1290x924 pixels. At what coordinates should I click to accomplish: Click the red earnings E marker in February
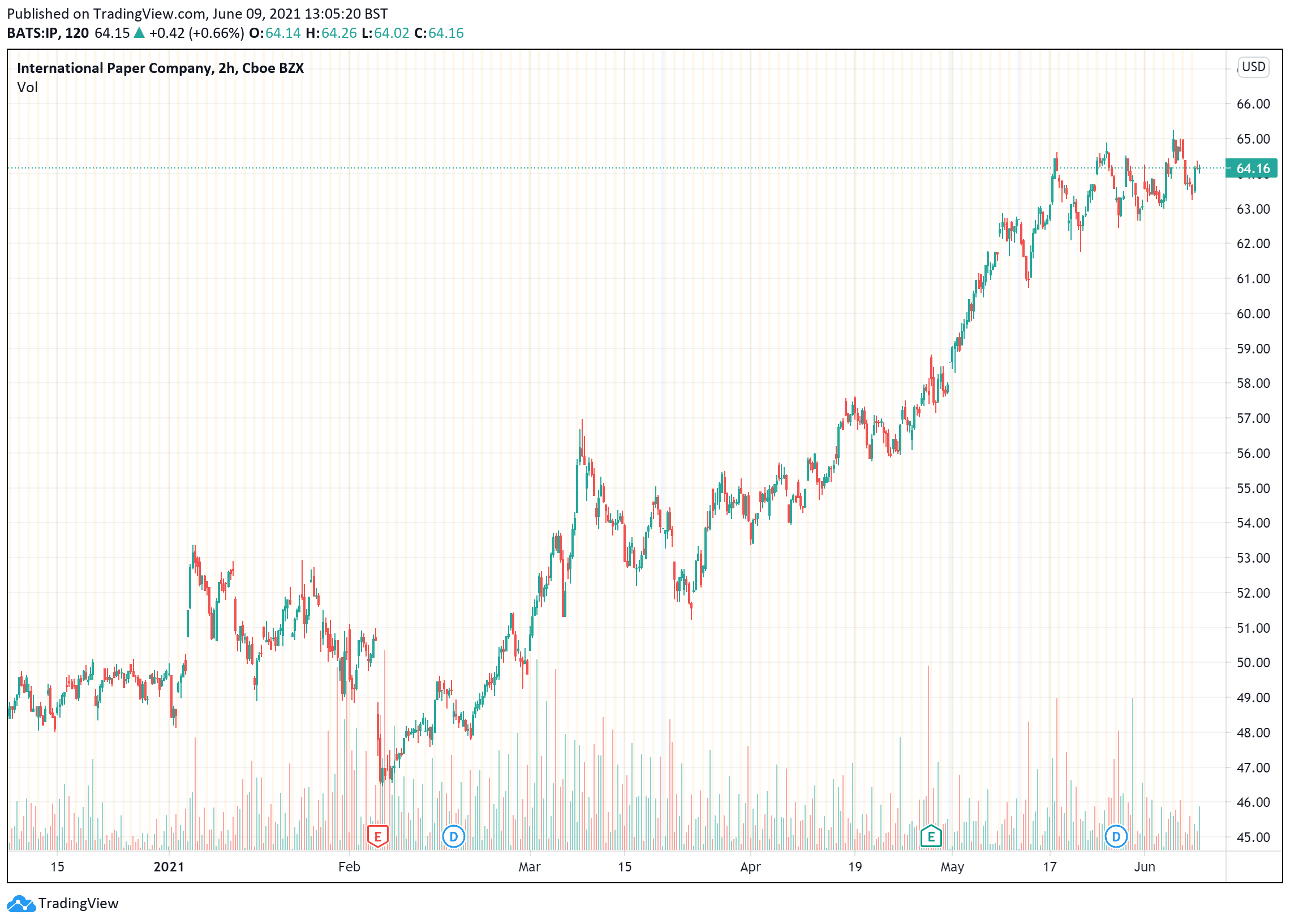coord(378,836)
